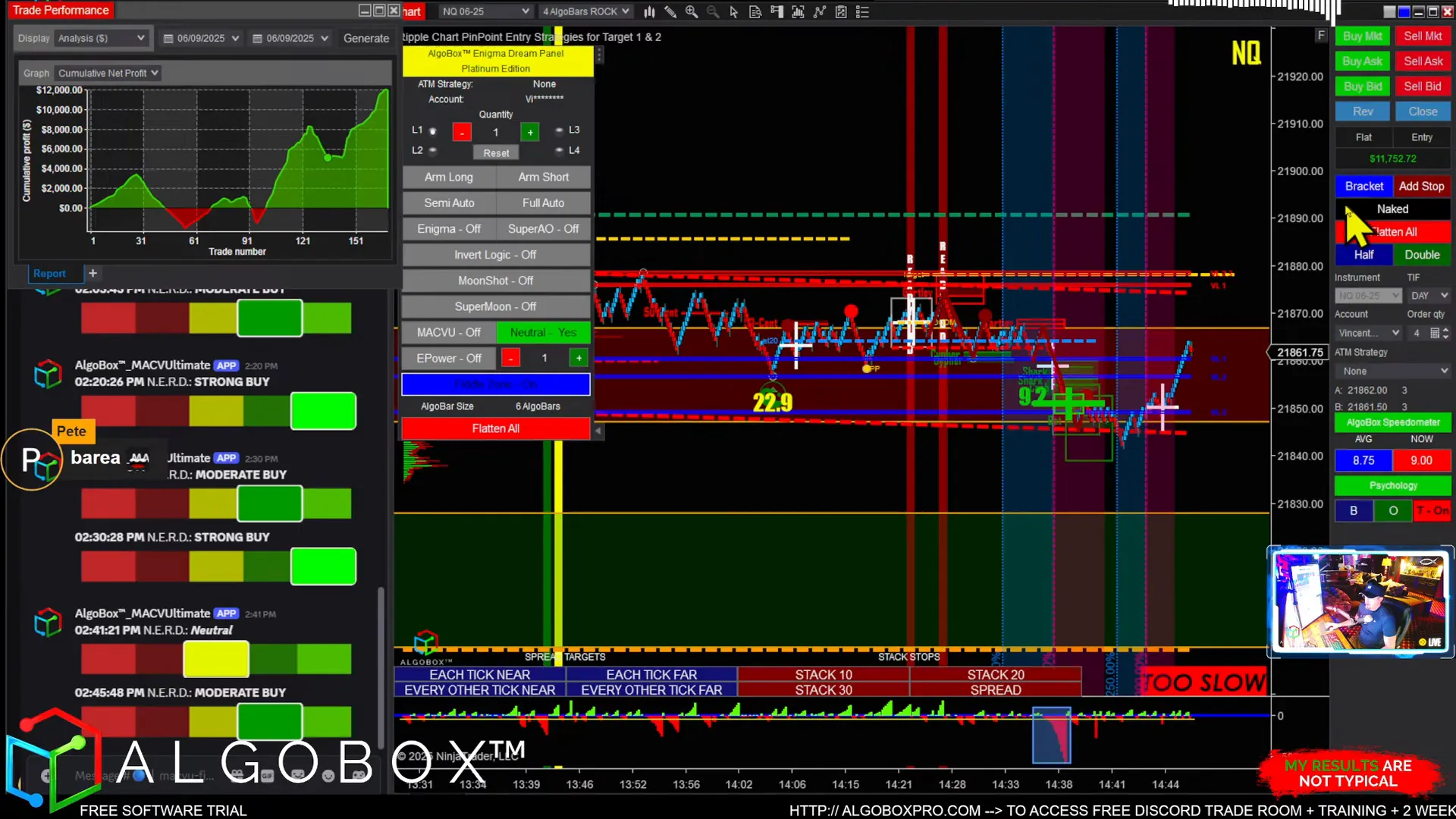
Task: Open the strategies line-node icon
Action: point(820,11)
